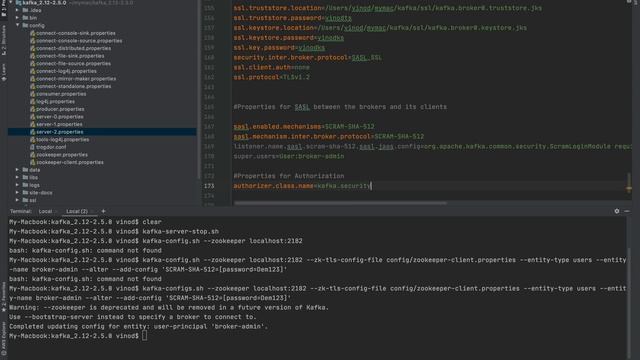Collapse the config folder
The image size is (640, 360).
click(x=17, y=25)
